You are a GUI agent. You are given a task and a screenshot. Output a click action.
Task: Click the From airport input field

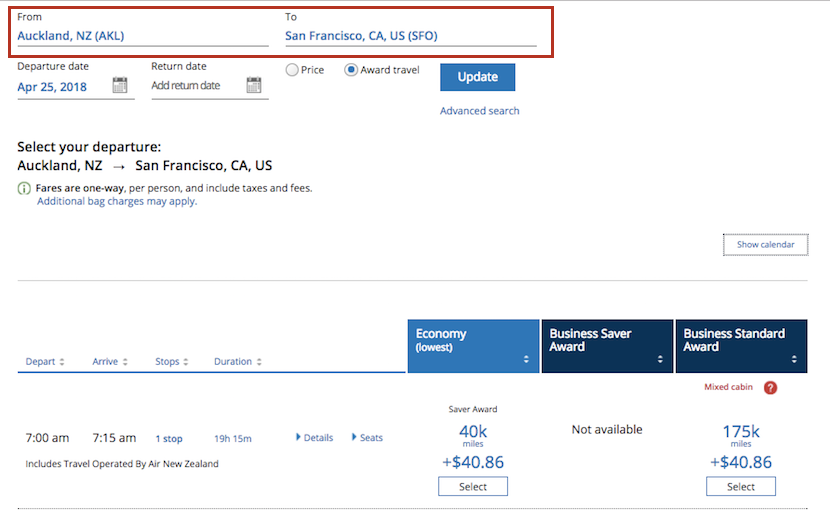coord(142,36)
